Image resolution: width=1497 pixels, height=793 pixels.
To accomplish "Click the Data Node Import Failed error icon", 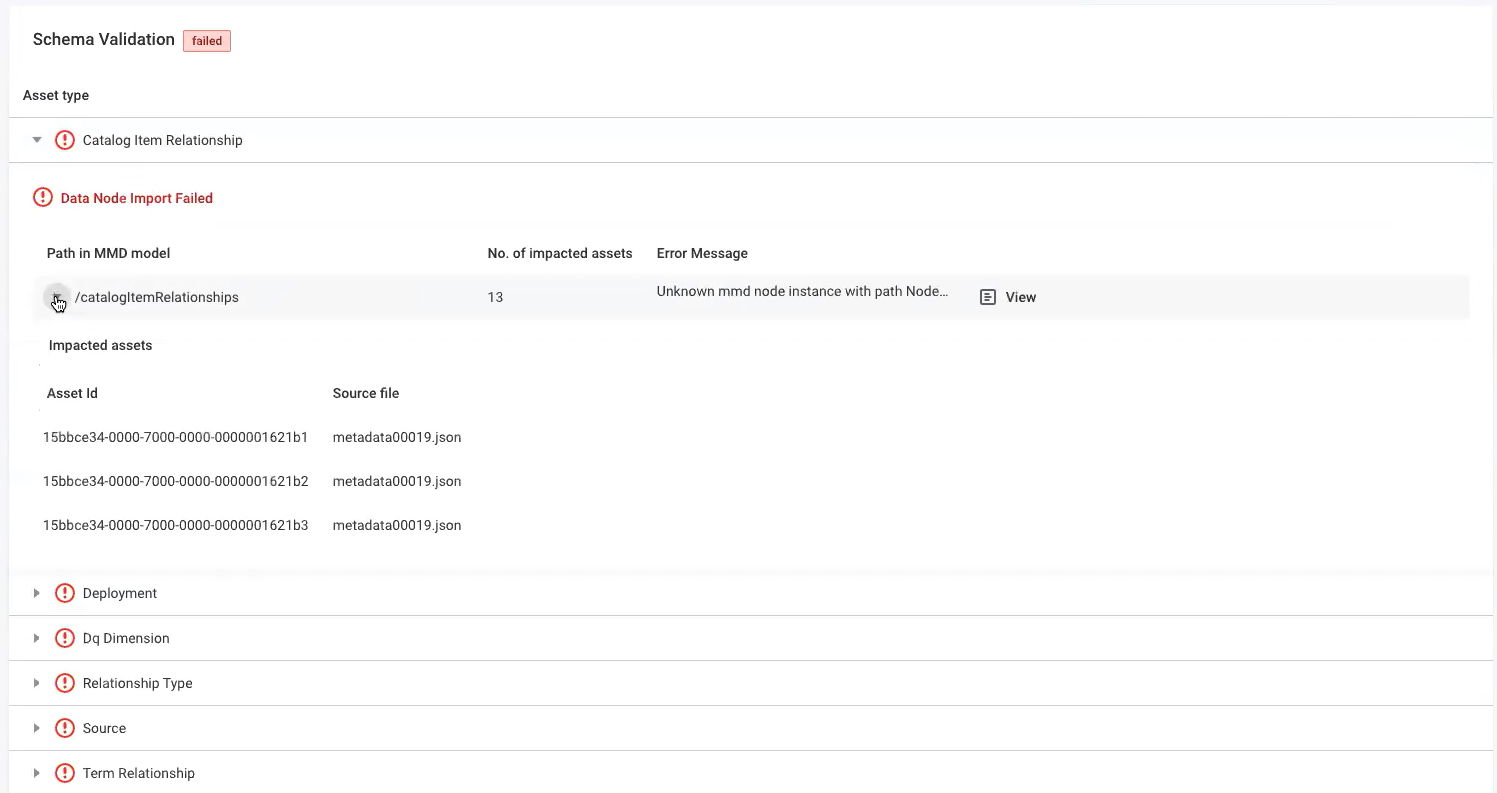I will tap(42, 197).
